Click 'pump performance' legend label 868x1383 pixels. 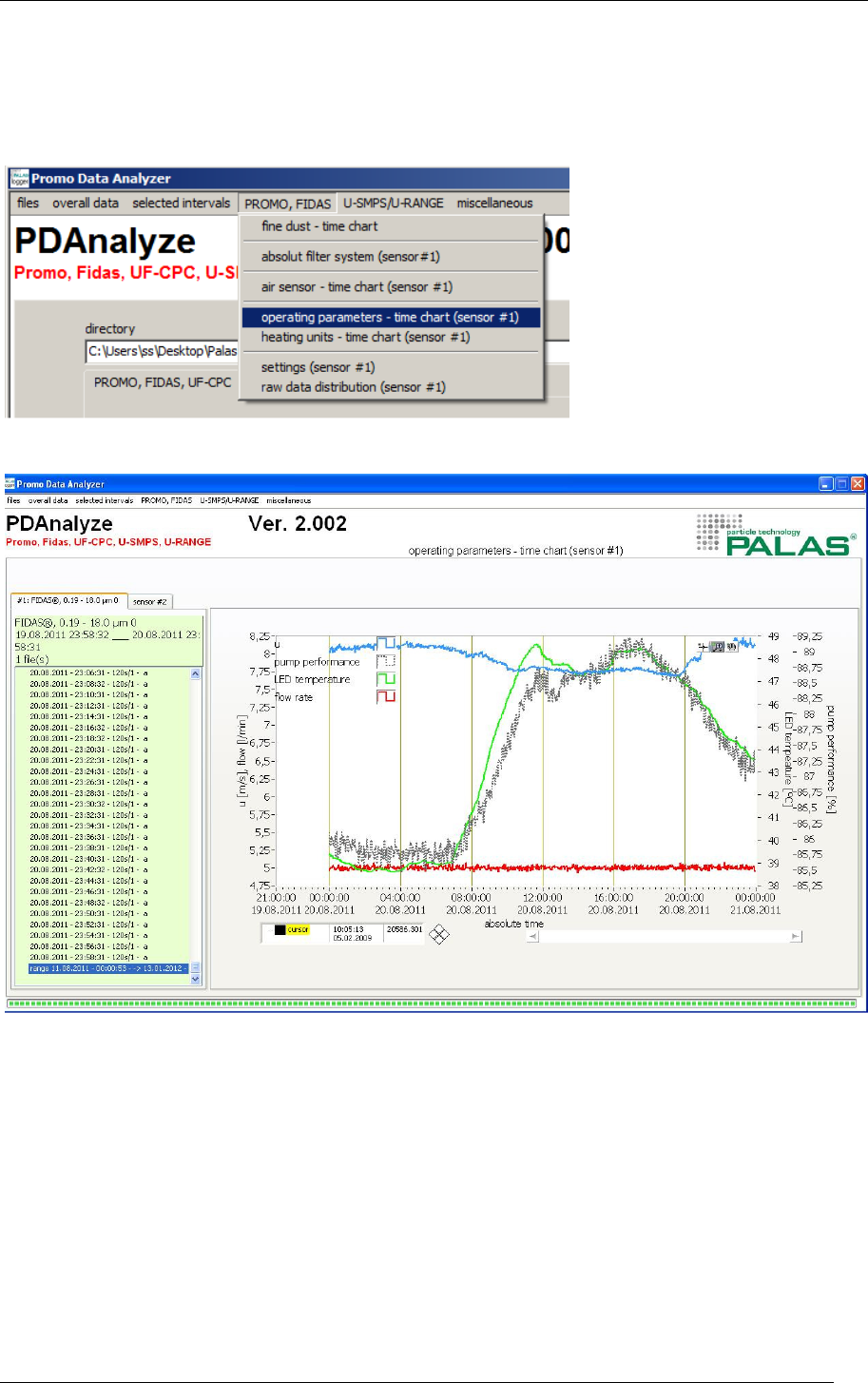point(318,662)
